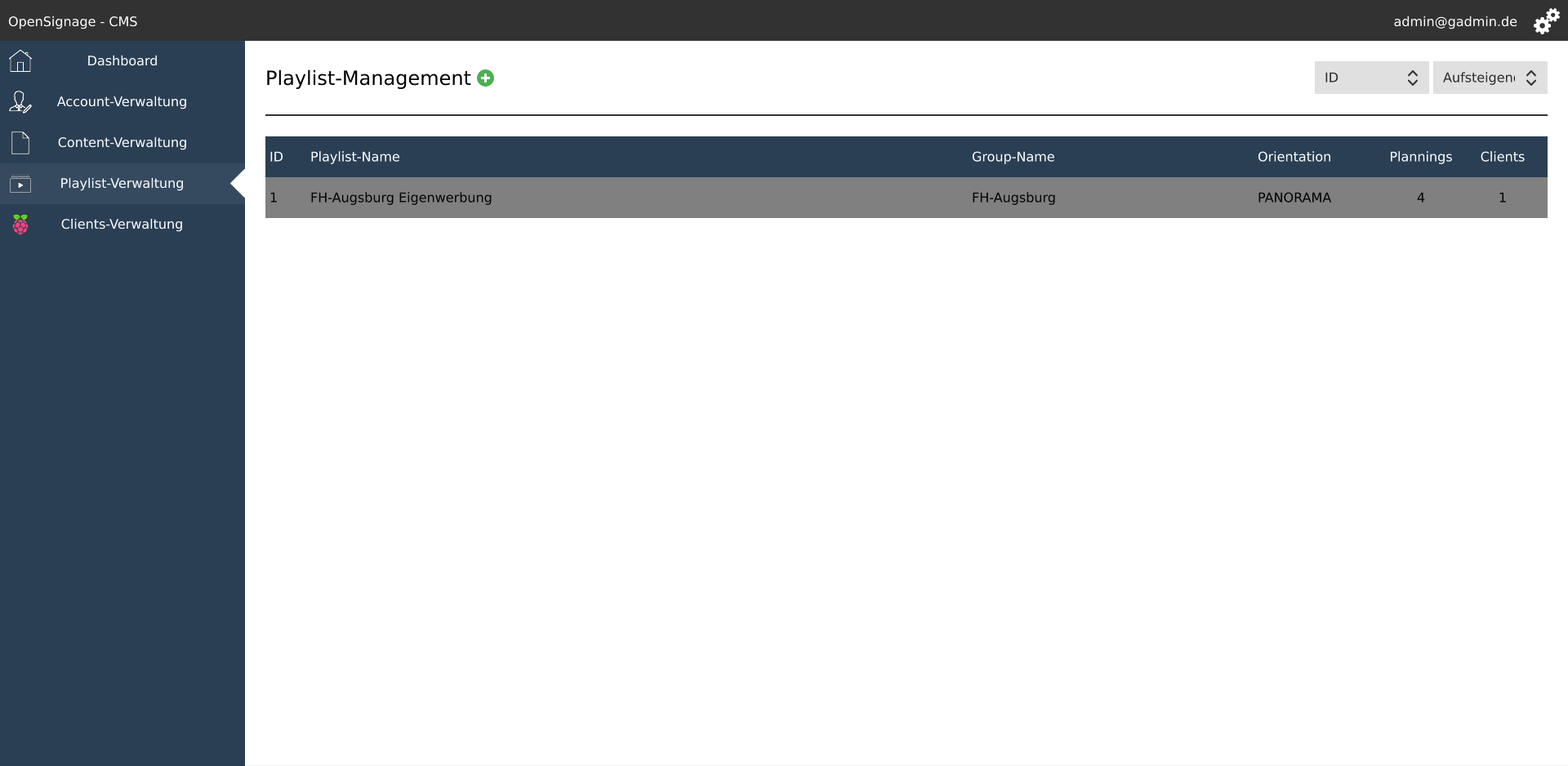1568x766 pixels.
Task: Click the Plannings column header
Action: [1420, 157]
